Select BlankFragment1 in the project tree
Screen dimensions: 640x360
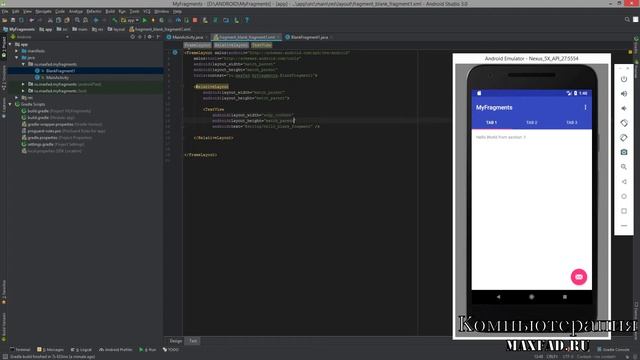(60, 71)
